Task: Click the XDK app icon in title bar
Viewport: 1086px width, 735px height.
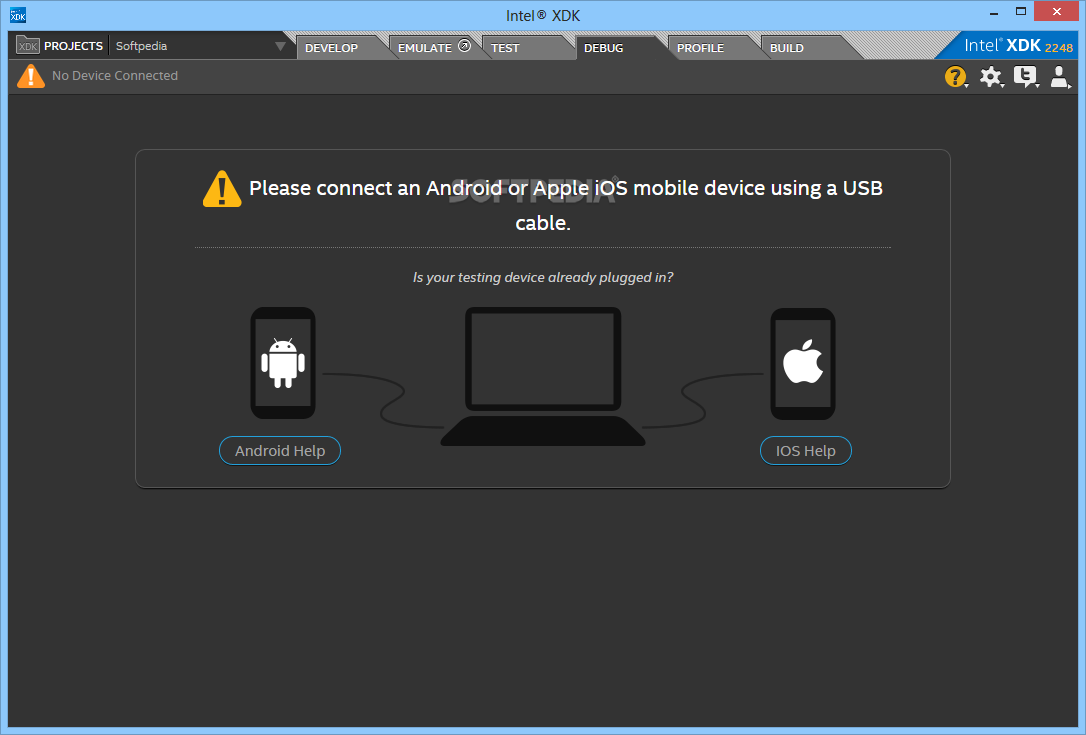Action: click(18, 15)
